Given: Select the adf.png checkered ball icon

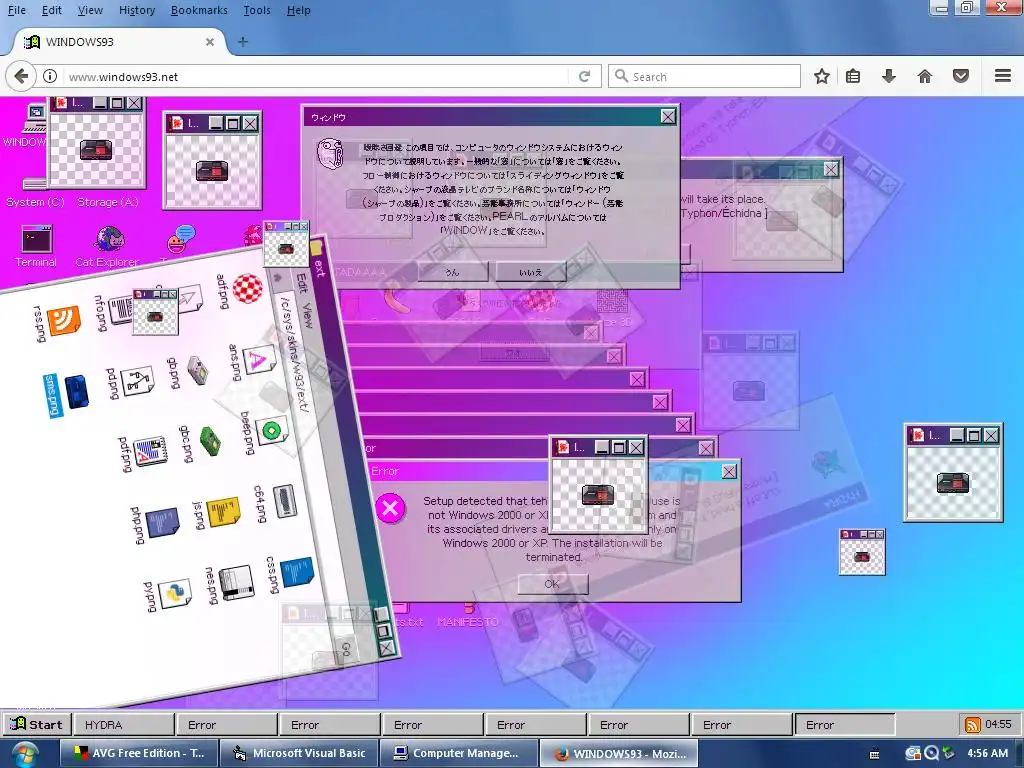Looking at the screenshot, I should [x=248, y=289].
